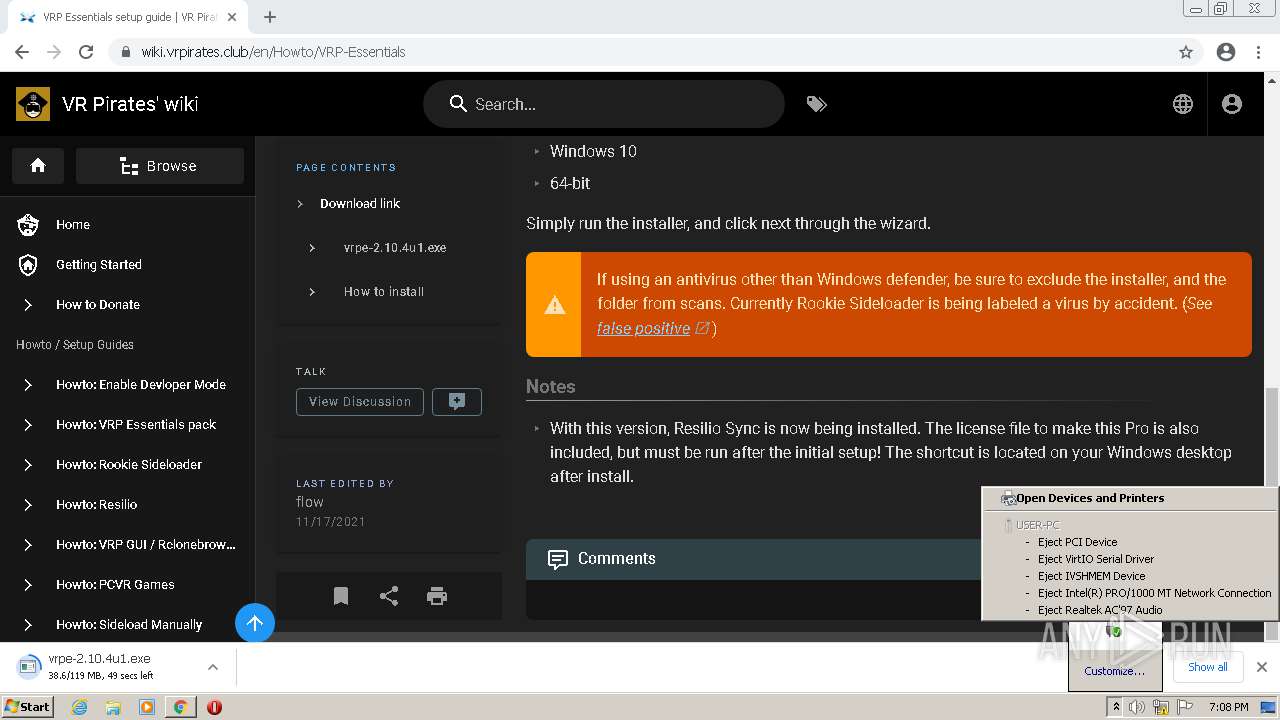
Task: Click the wiki home icon button
Action: point(38,166)
